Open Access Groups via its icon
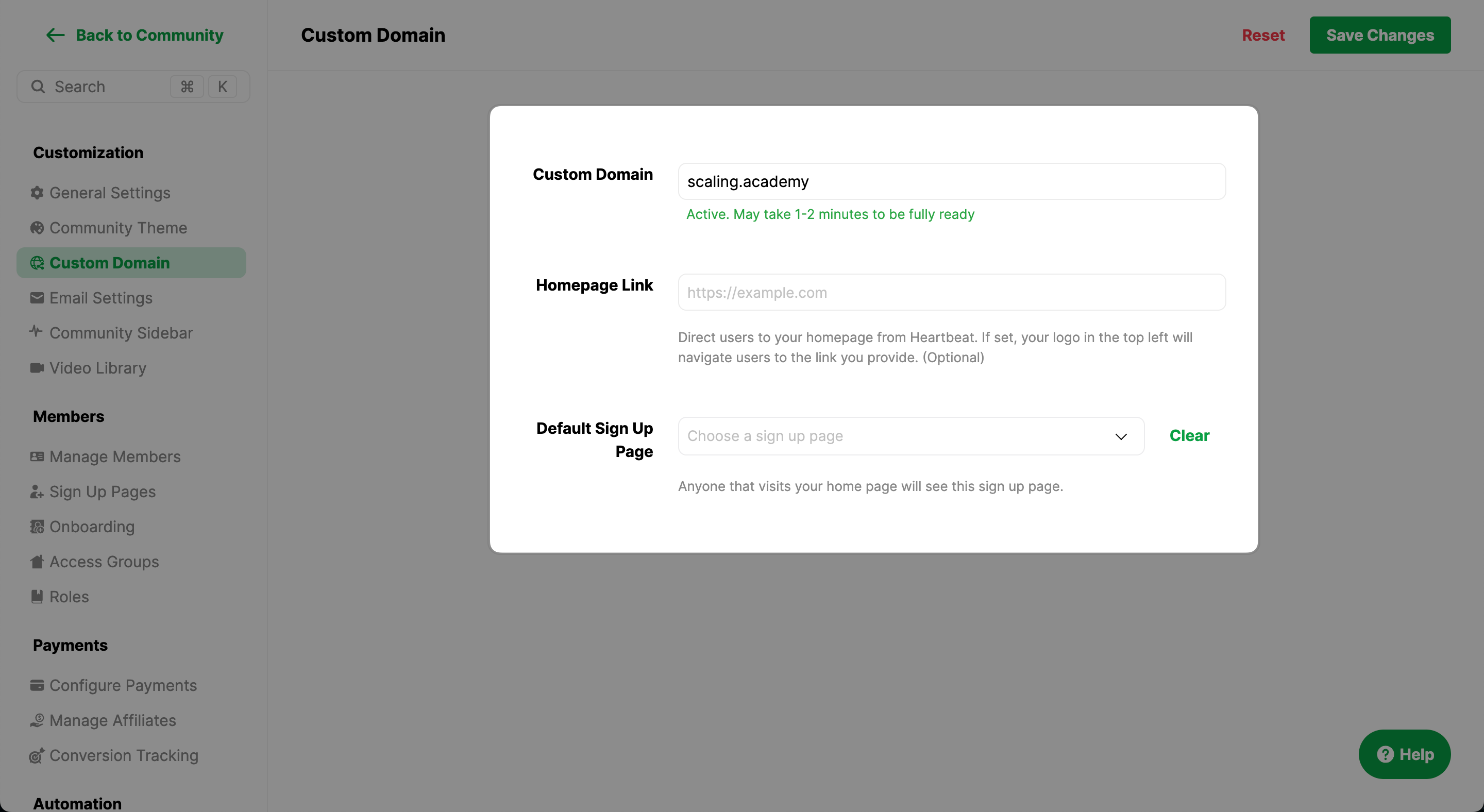1484x812 pixels. tap(37, 562)
